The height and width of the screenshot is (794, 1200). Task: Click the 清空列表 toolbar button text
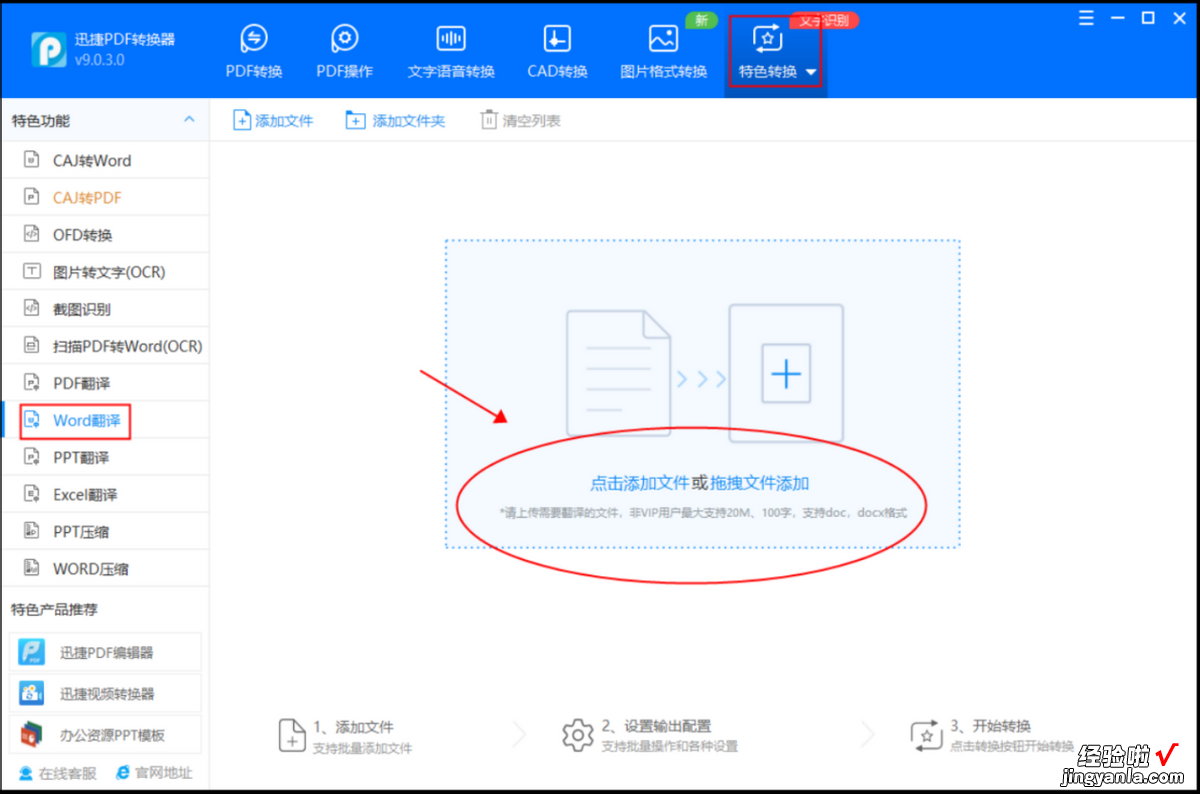coord(531,120)
